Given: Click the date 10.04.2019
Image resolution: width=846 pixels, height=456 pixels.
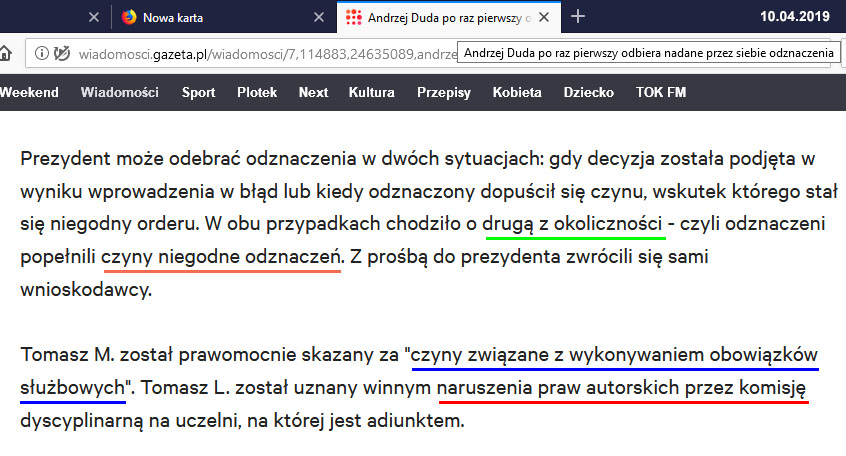Looking at the screenshot, I should 795,16.
